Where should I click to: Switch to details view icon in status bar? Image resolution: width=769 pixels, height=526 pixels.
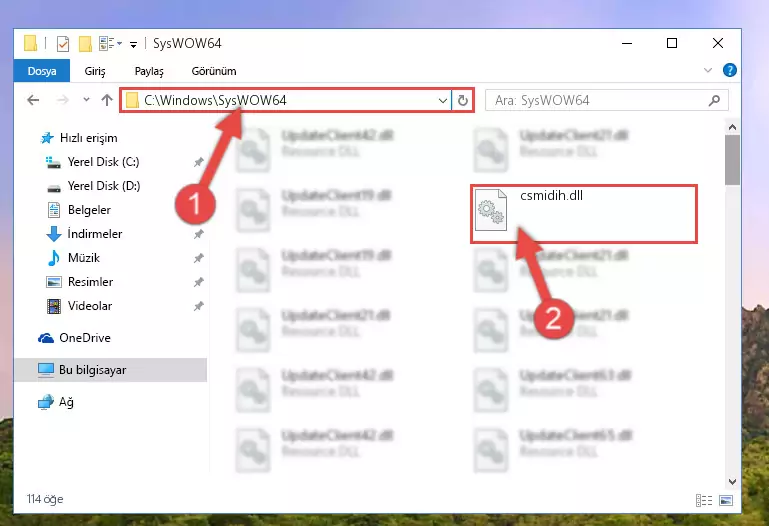[704, 501]
